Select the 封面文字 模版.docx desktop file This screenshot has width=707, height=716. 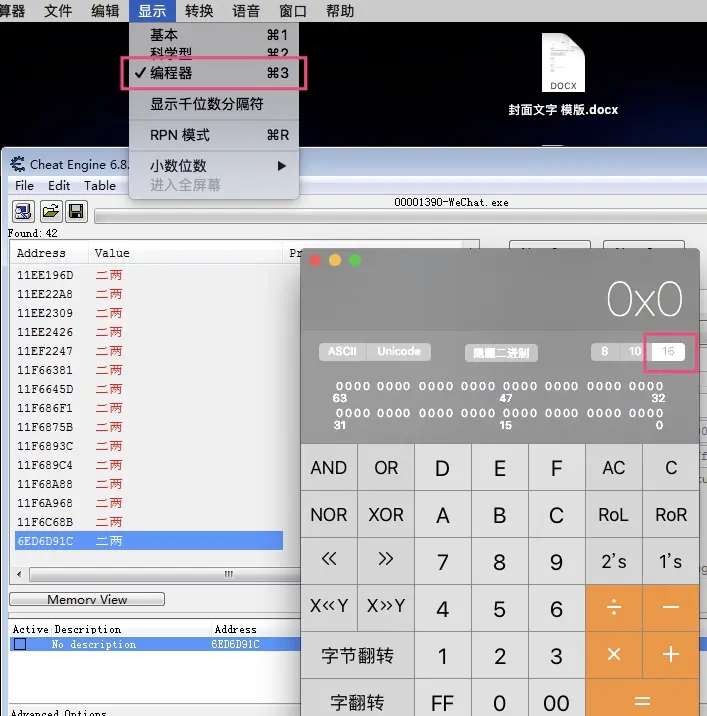point(563,75)
